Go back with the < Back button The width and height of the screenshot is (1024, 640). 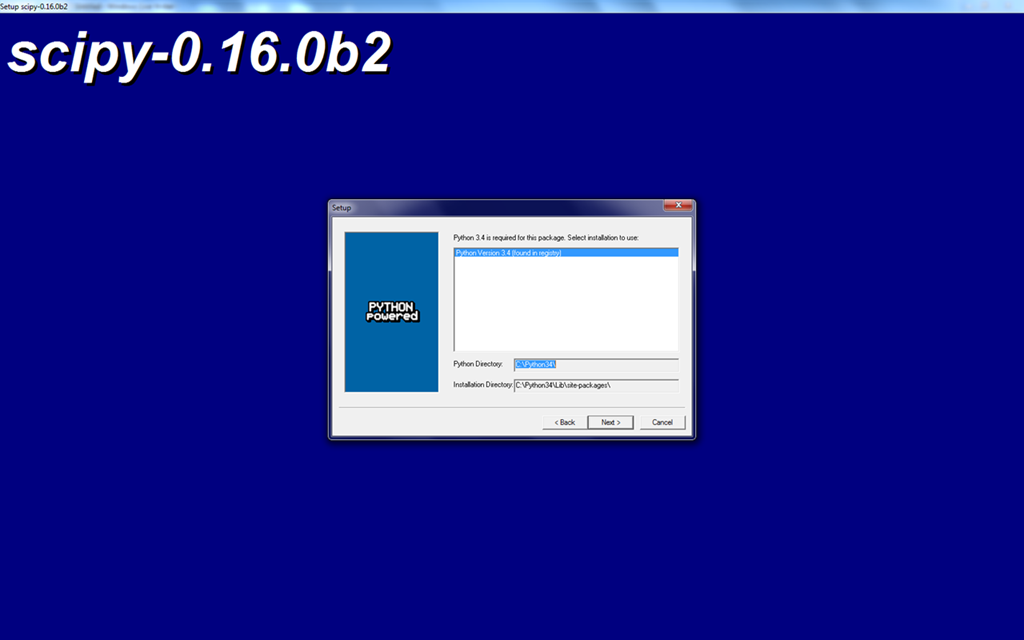click(565, 422)
